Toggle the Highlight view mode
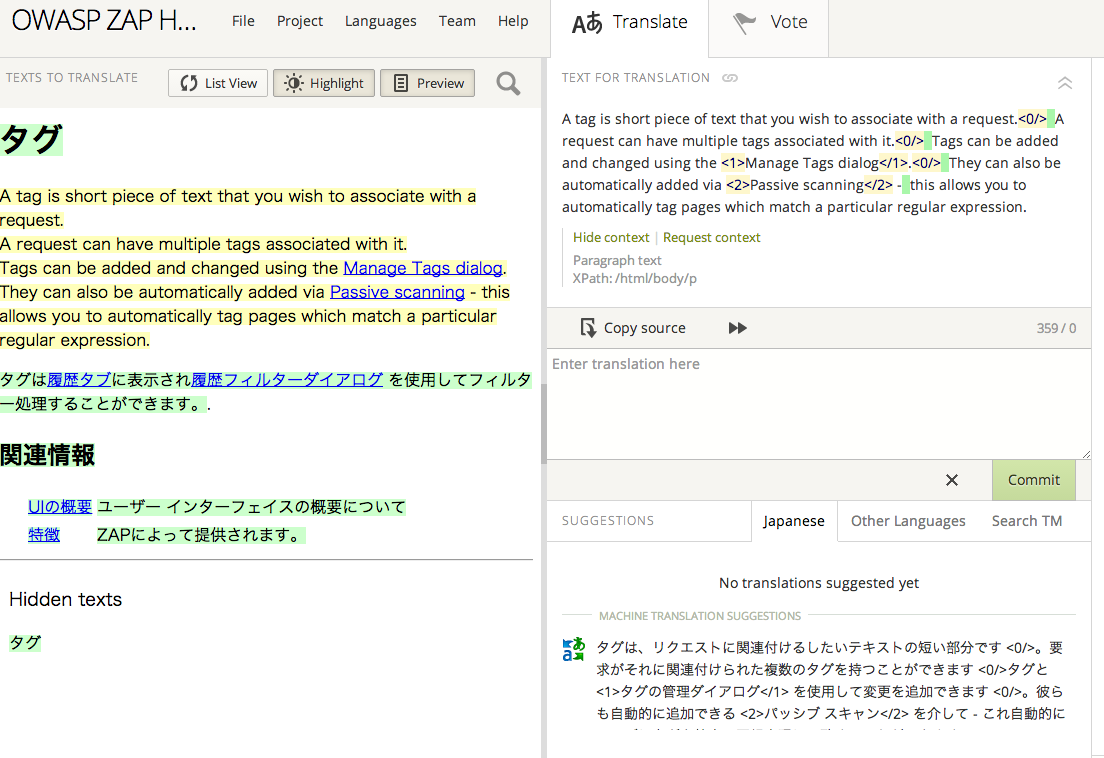The image size is (1104, 758). pos(325,83)
